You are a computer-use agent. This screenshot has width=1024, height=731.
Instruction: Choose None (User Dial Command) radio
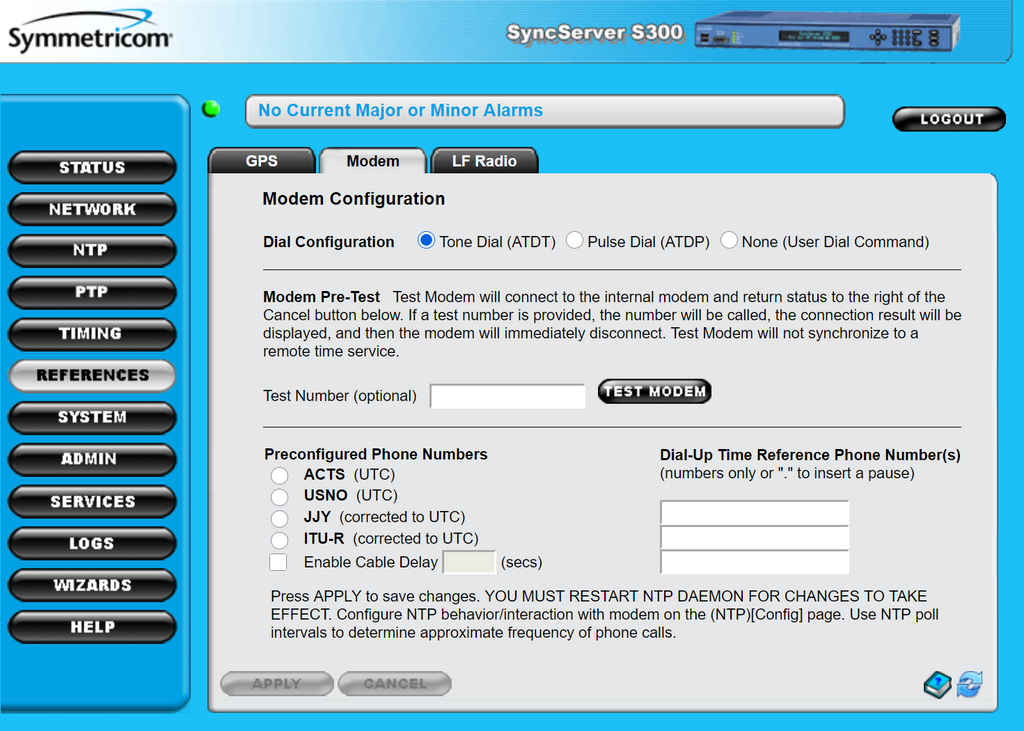click(x=729, y=241)
